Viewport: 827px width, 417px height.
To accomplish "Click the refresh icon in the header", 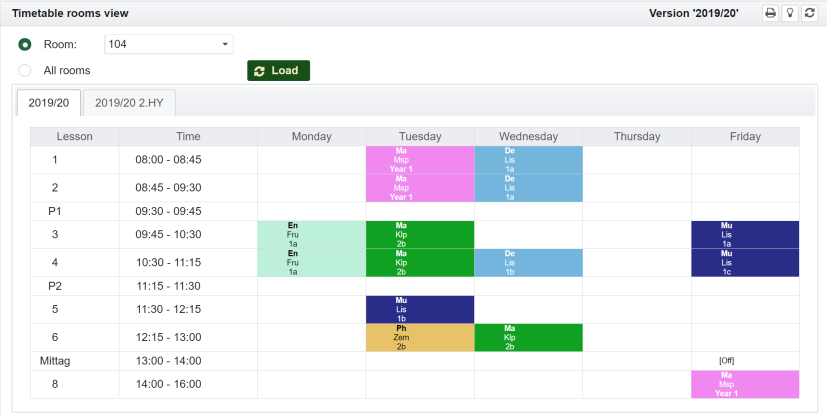I will coord(809,13).
